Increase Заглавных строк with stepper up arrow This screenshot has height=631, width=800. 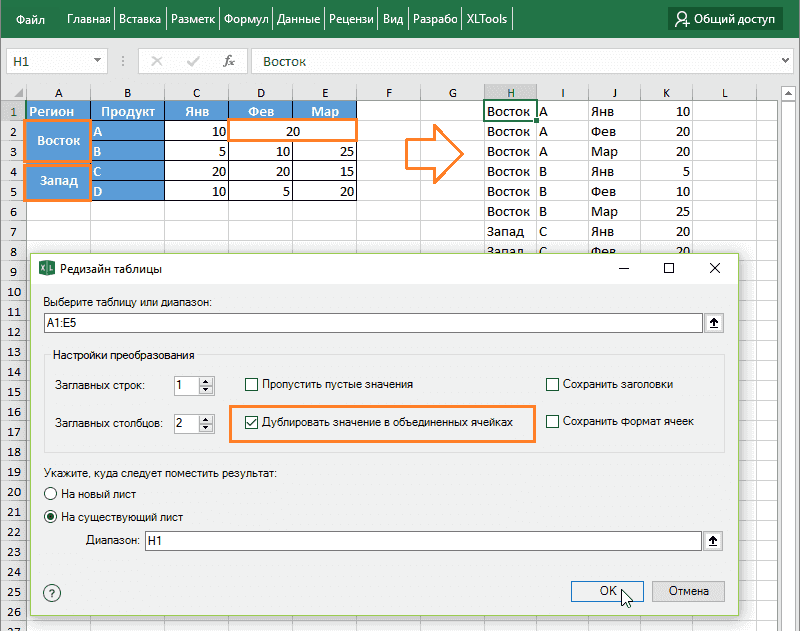point(204,380)
